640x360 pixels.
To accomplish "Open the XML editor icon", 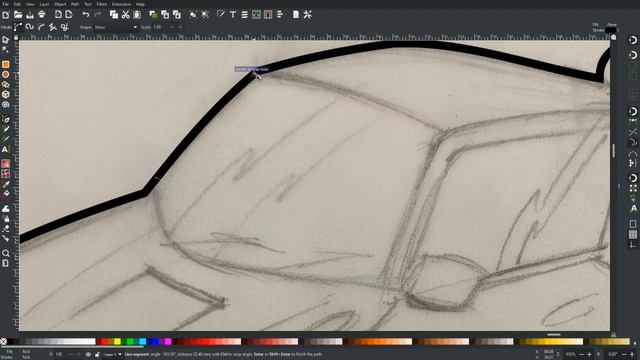I will (256, 15).
